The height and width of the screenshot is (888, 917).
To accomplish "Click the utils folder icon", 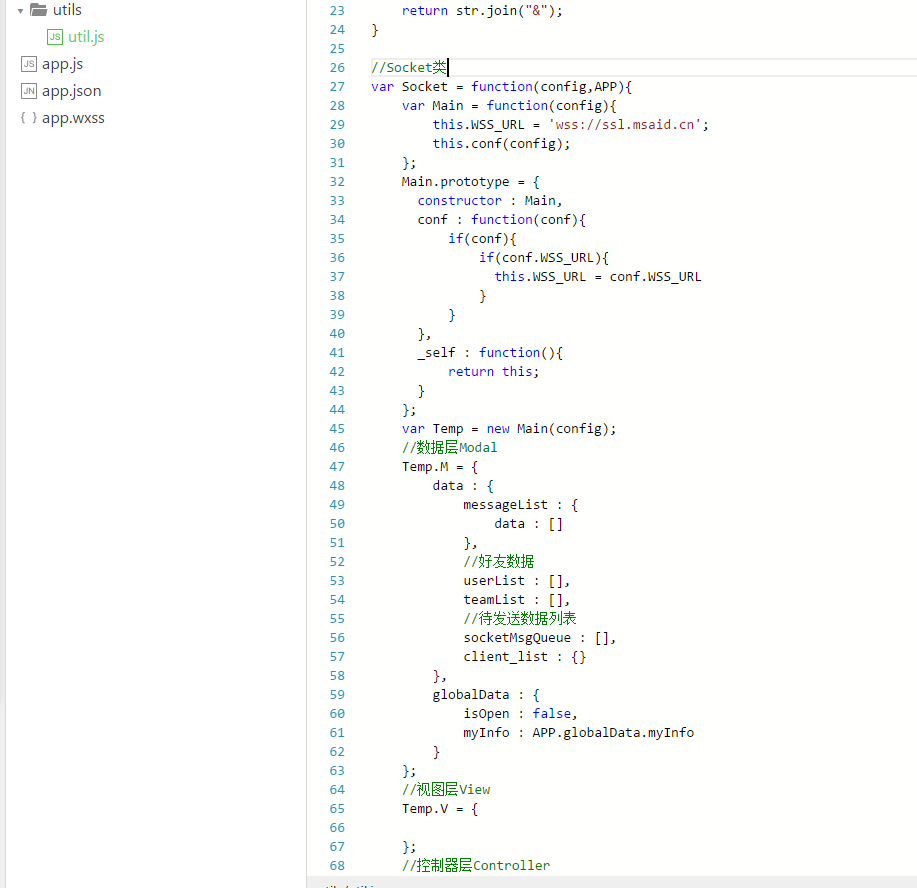I will coord(39,10).
